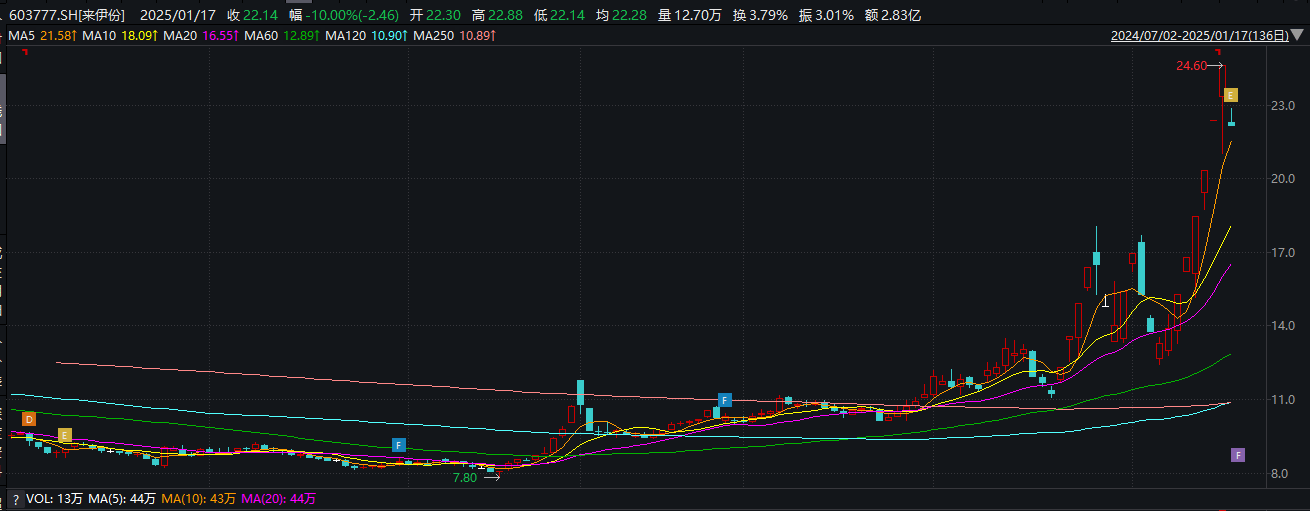Click the 24.60 high price label
Image resolution: width=1310 pixels, height=511 pixels.
1191,66
